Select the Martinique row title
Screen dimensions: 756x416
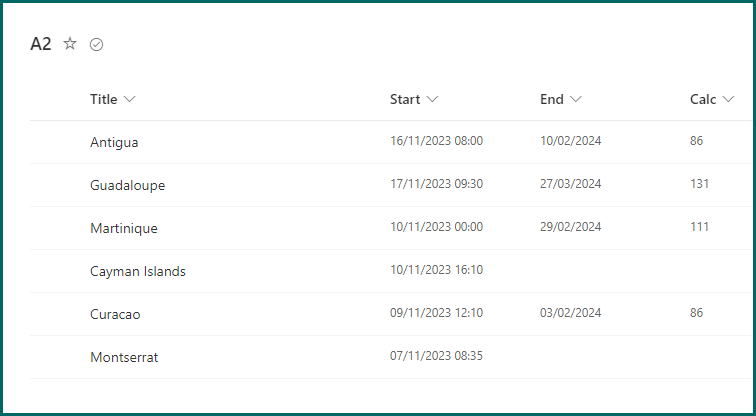tap(123, 228)
